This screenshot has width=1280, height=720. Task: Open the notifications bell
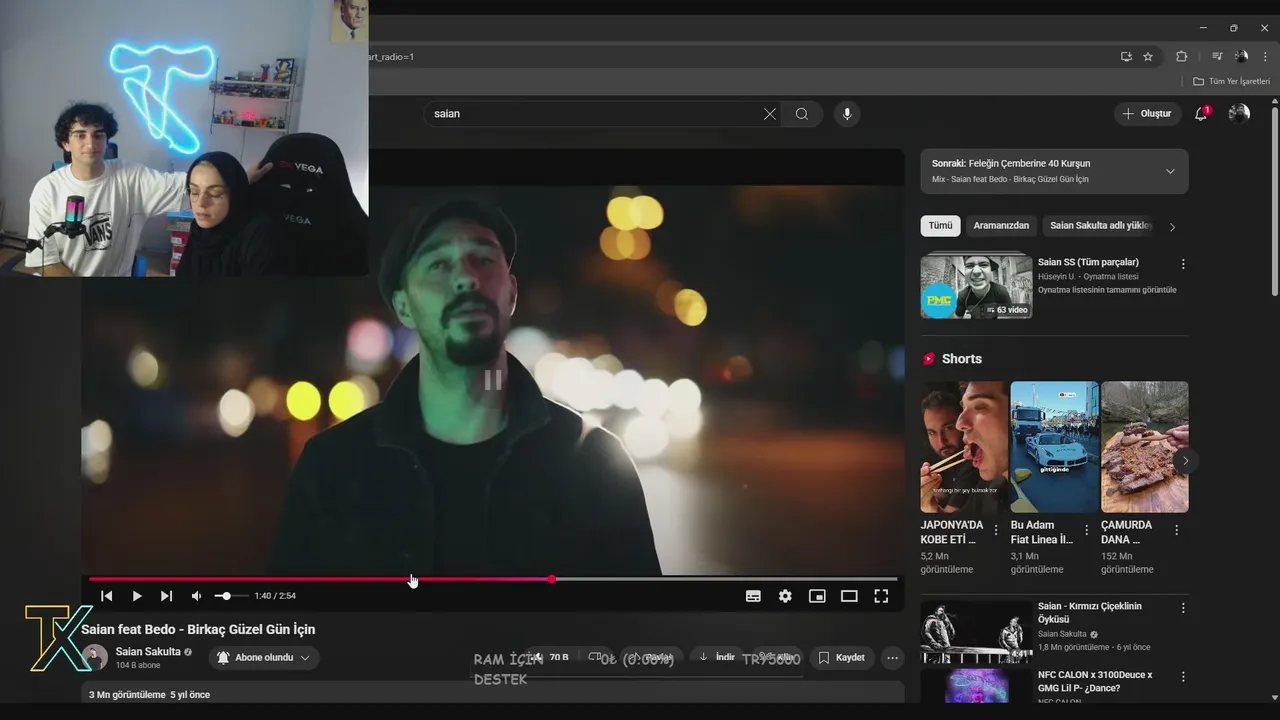point(1201,114)
